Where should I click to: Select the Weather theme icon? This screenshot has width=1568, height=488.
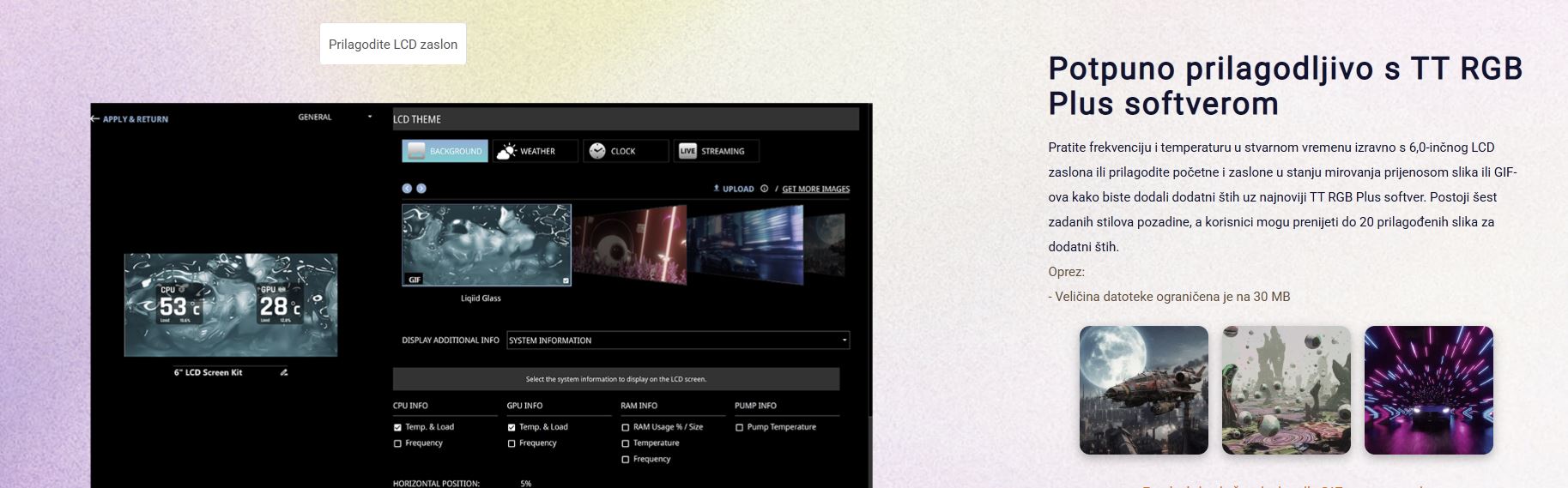click(x=506, y=151)
